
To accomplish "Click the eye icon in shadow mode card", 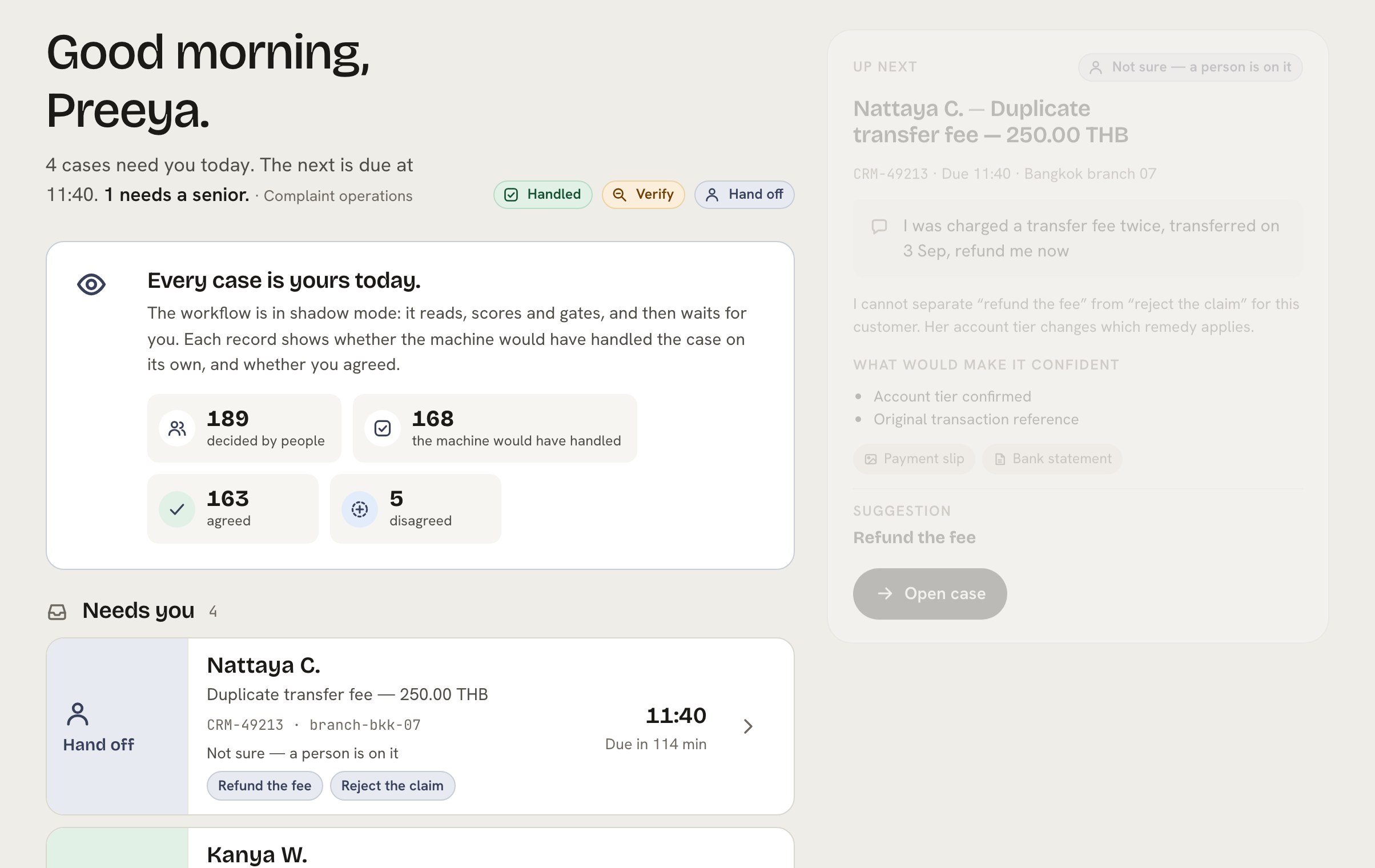I will click(x=91, y=284).
